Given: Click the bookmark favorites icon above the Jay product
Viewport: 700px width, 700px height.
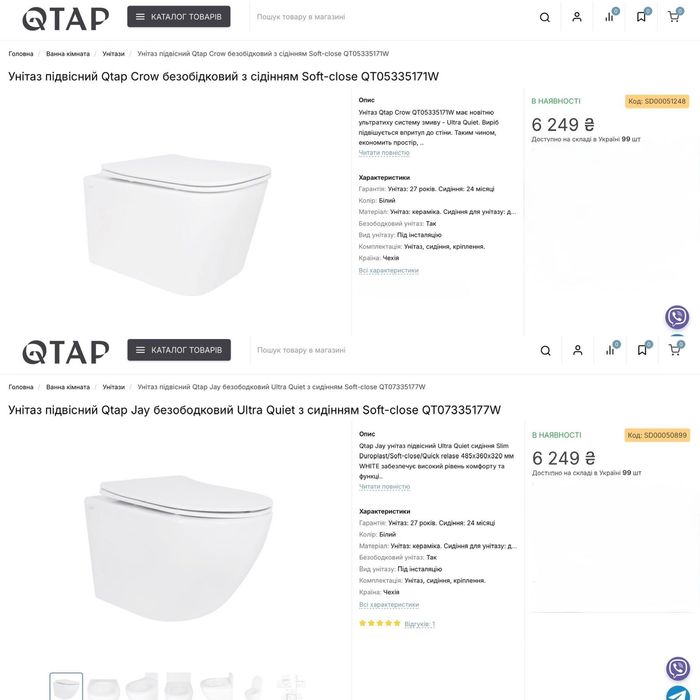Looking at the screenshot, I should point(642,350).
